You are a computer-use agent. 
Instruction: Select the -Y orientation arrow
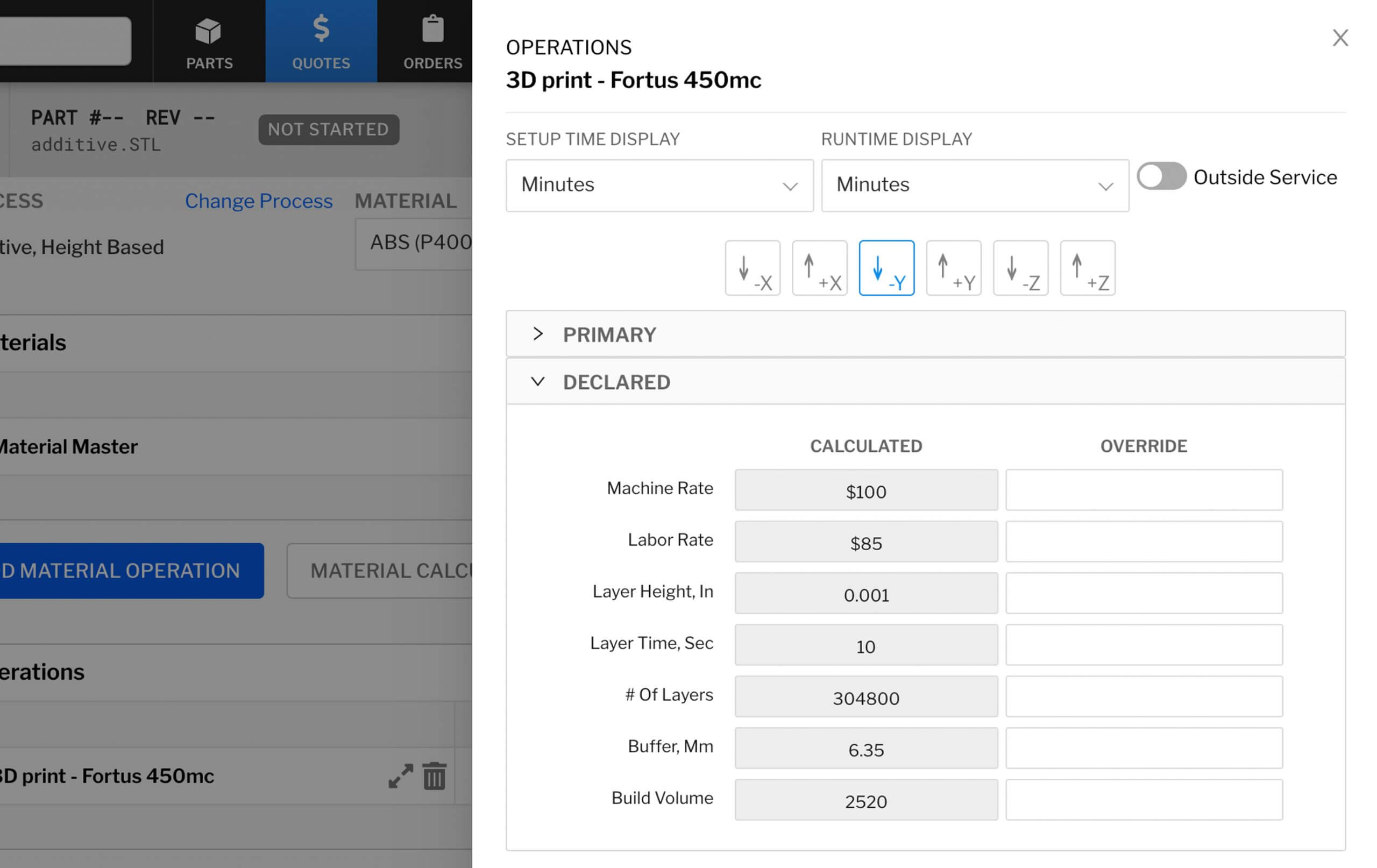point(886,268)
